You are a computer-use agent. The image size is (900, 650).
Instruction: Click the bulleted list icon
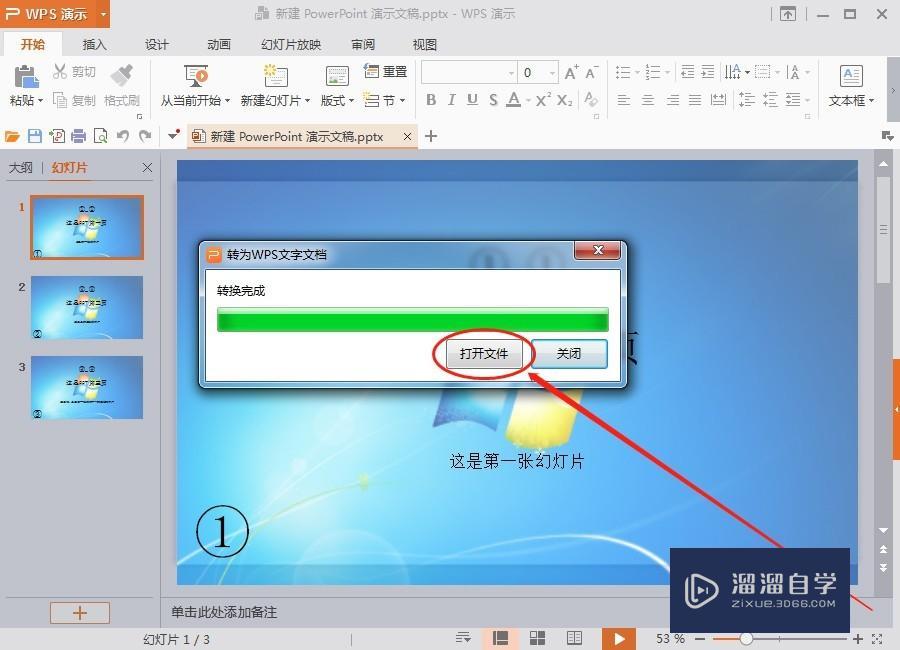coord(623,72)
